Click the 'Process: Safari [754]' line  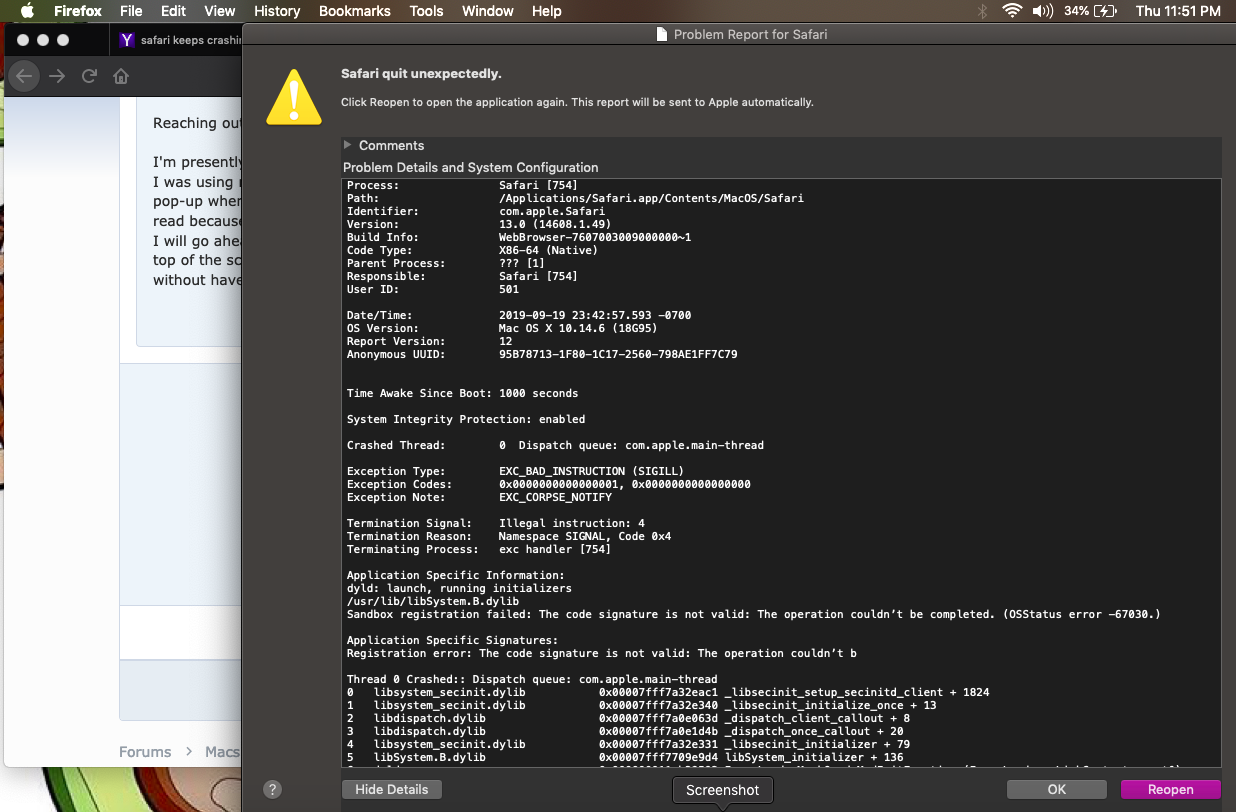(462, 185)
